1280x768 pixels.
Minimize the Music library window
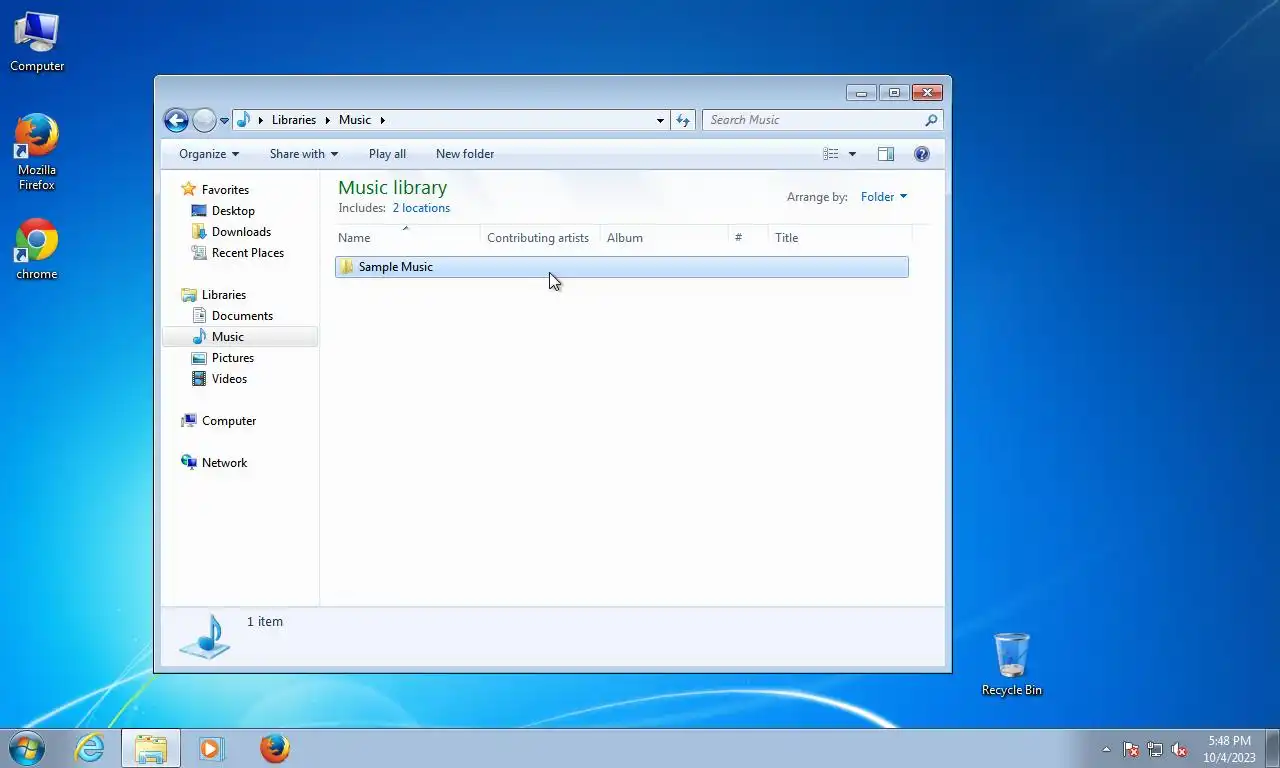[x=861, y=93]
